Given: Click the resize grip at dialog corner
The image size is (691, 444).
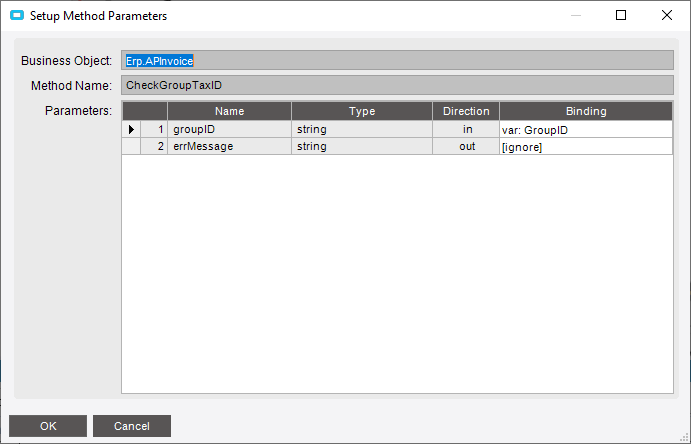Looking at the screenshot, I should (685, 438).
